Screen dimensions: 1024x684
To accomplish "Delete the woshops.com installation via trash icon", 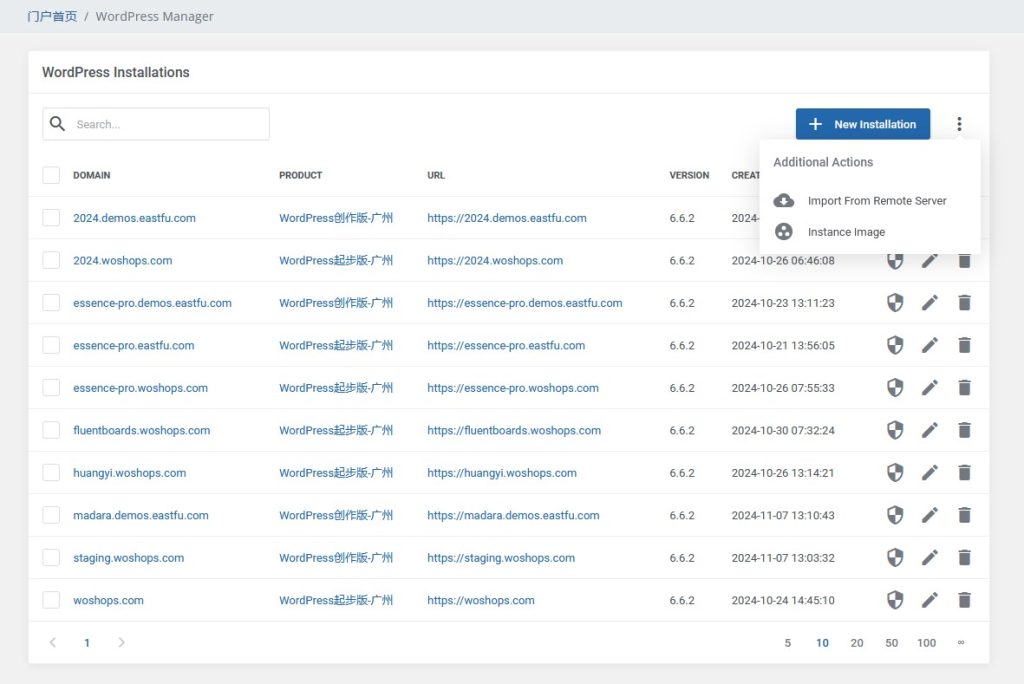I will point(964,600).
